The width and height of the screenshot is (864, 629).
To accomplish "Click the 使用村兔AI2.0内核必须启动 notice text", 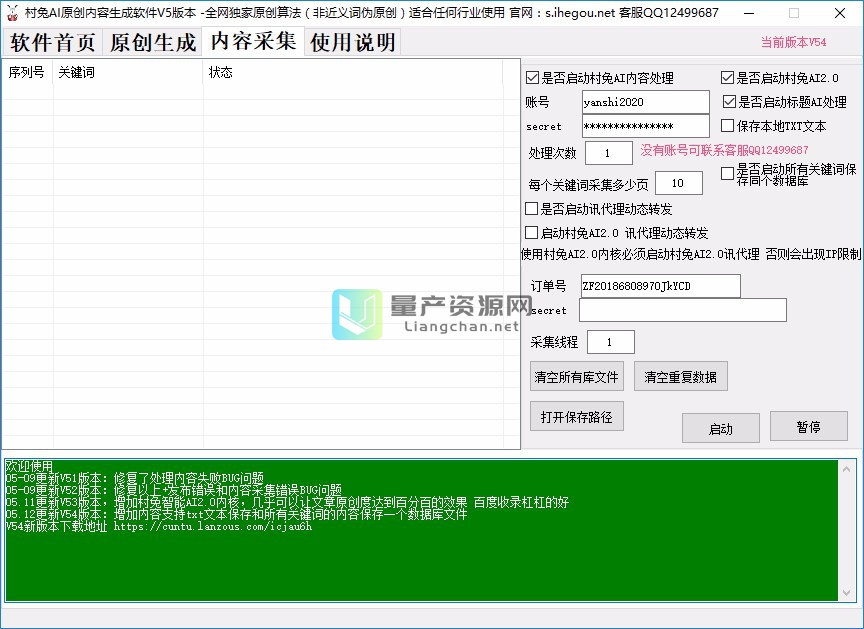I will (x=690, y=254).
